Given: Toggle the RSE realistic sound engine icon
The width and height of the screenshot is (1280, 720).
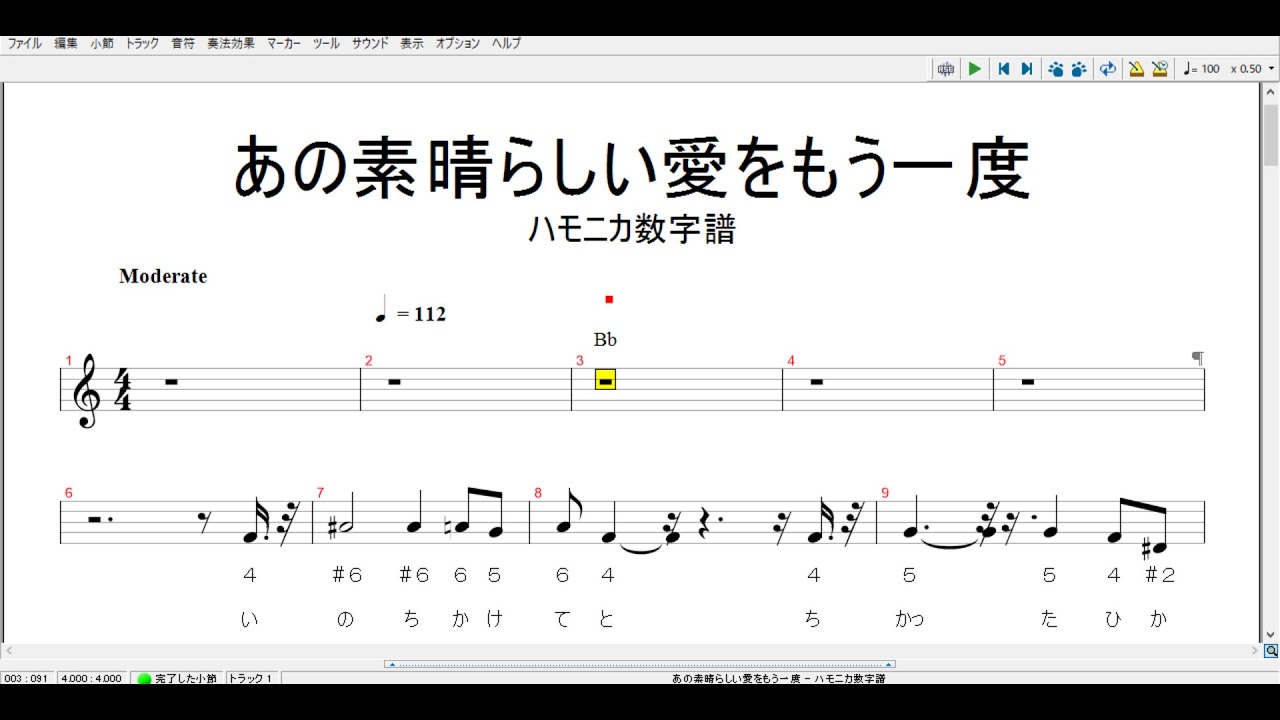Looking at the screenshot, I should (x=945, y=69).
